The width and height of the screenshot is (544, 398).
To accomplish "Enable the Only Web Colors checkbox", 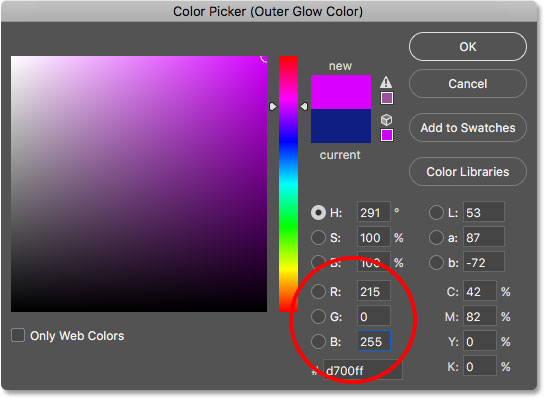I will tap(18, 336).
